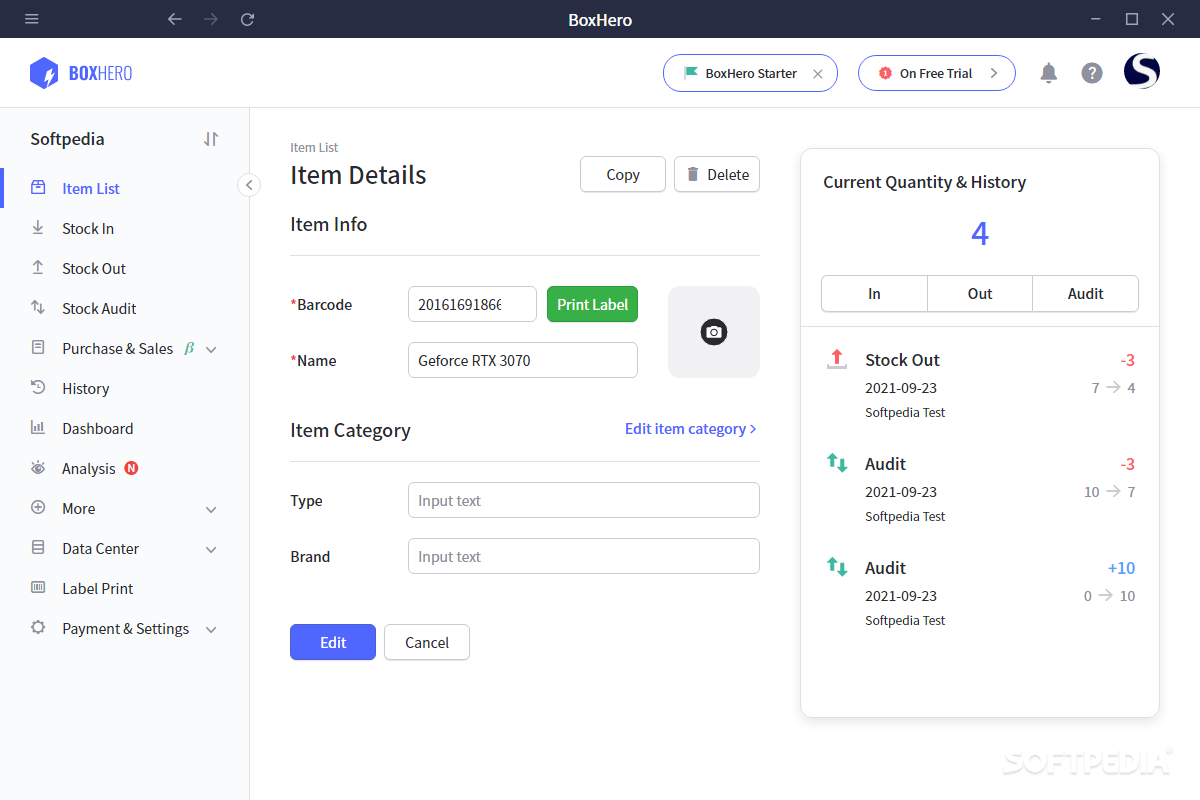Click the current quantity value 4

(x=980, y=234)
